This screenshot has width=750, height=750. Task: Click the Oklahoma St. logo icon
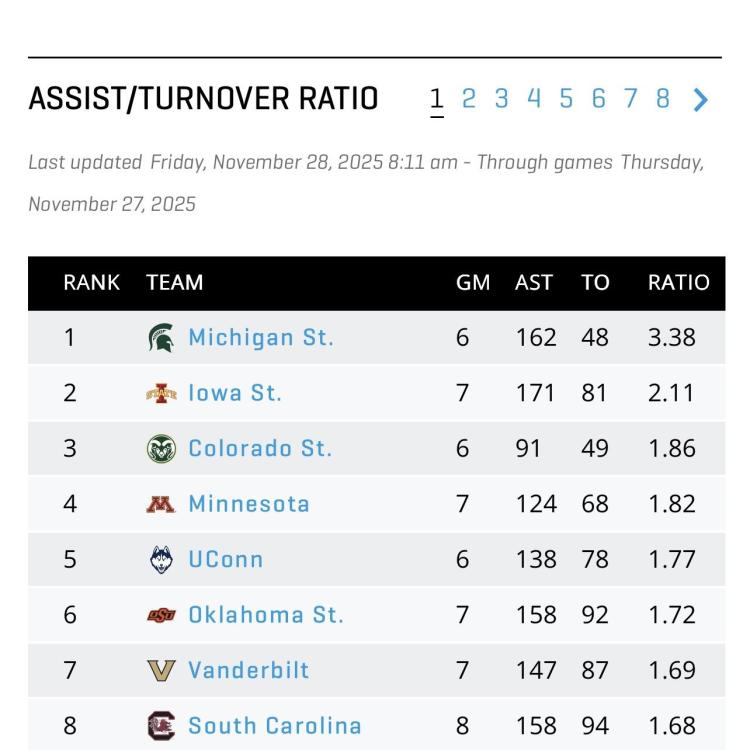click(x=160, y=615)
